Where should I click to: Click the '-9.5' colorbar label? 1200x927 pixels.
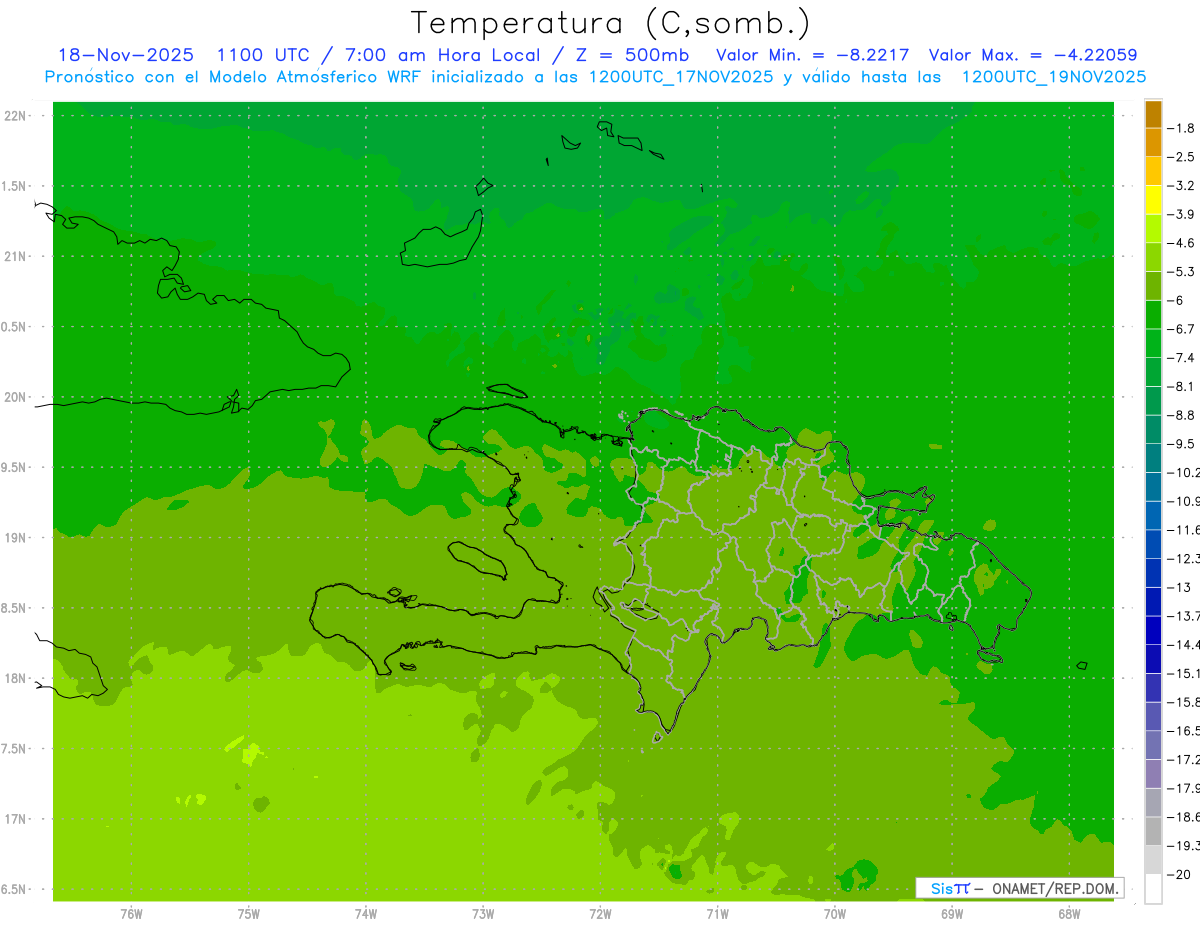1181,444
